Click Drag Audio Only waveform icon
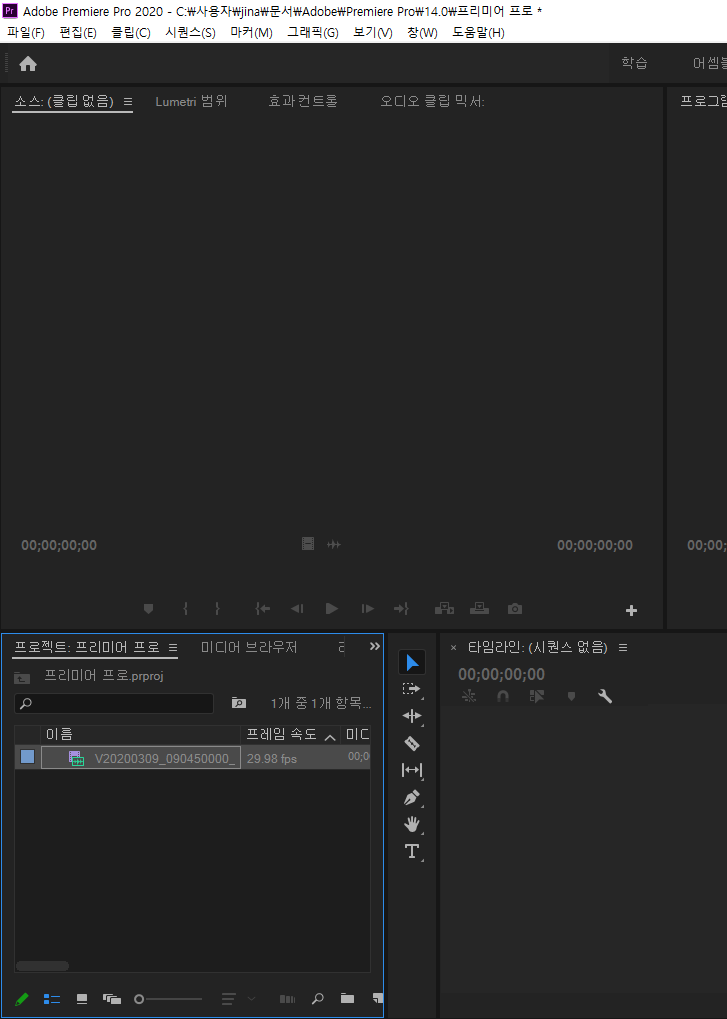The image size is (727, 1019). pyautogui.click(x=334, y=545)
